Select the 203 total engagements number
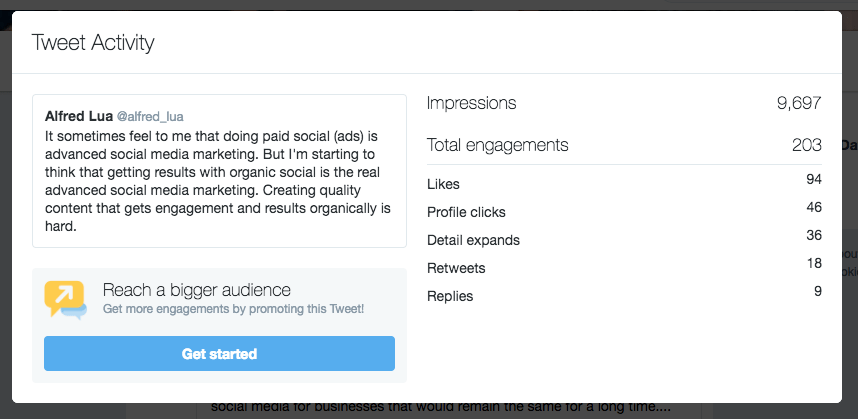This screenshot has width=858, height=419. [807, 145]
